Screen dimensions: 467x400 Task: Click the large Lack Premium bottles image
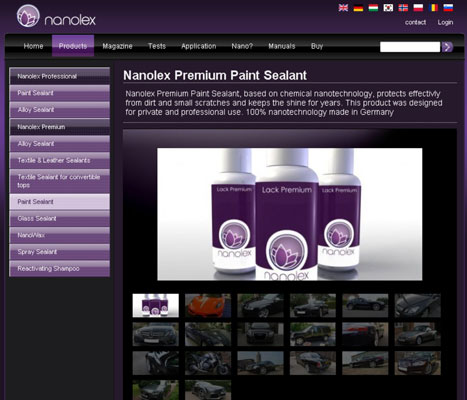pos(290,214)
